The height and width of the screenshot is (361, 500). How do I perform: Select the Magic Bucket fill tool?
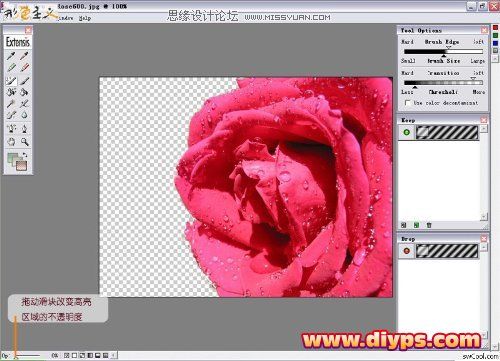[x=11, y=92]
